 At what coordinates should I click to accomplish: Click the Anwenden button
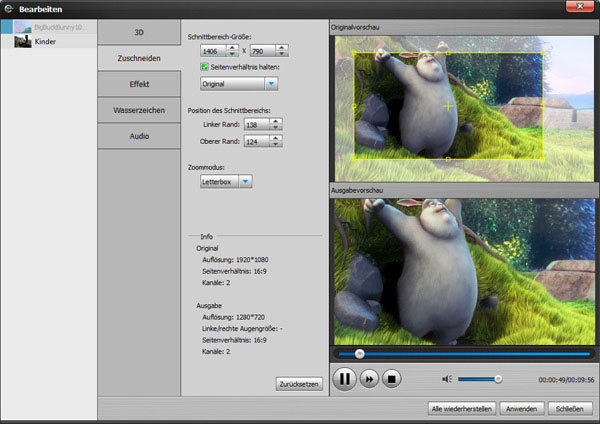[x=521, y=409]
